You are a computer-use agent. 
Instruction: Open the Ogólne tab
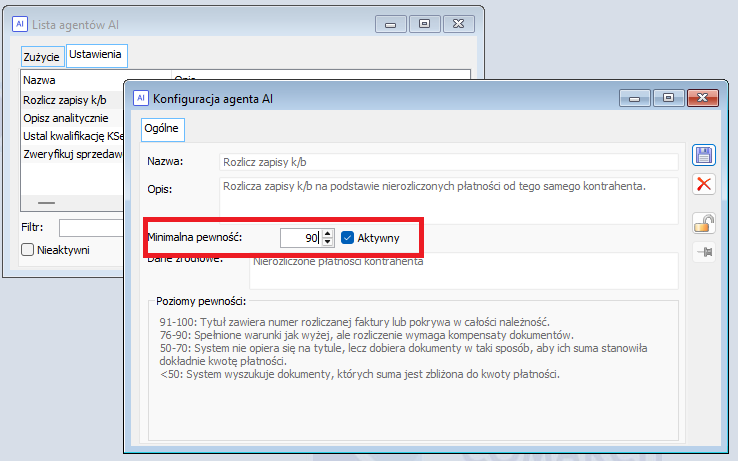point(162,129)
